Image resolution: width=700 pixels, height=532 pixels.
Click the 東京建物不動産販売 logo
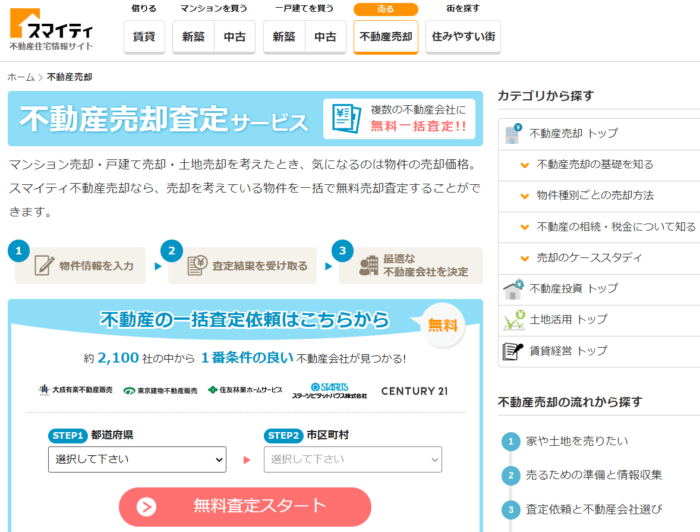coord(160,391)
